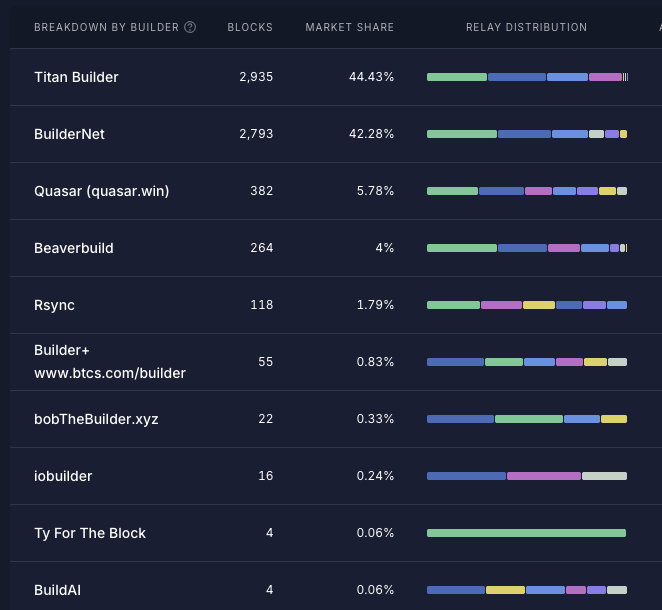662x610 pixels.
Task: Click BuildAI's 0.06% market share
Action: (x=375, y=590)
